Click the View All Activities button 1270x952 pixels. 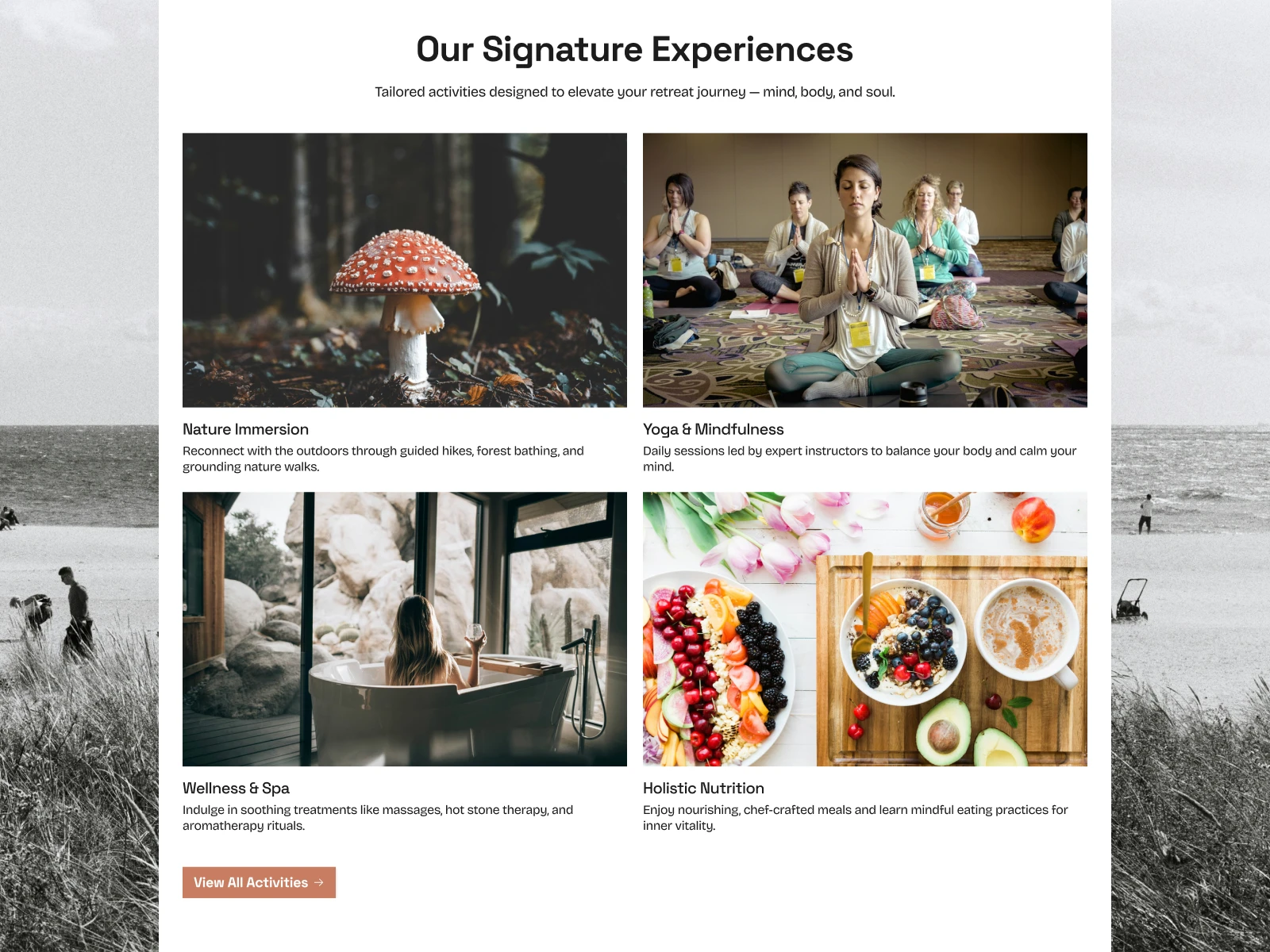259,882
